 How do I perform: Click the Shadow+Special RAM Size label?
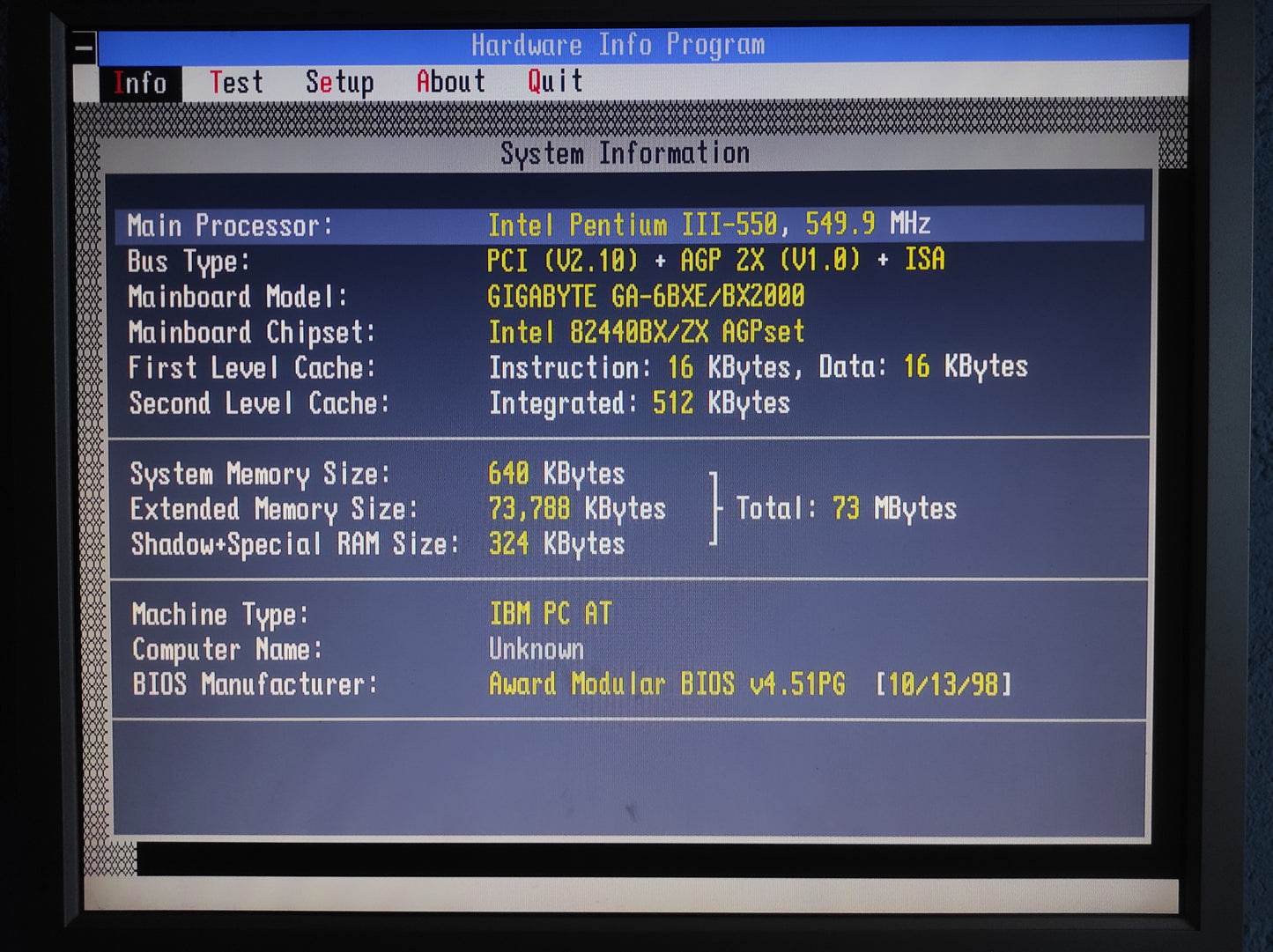coord(295,544)
